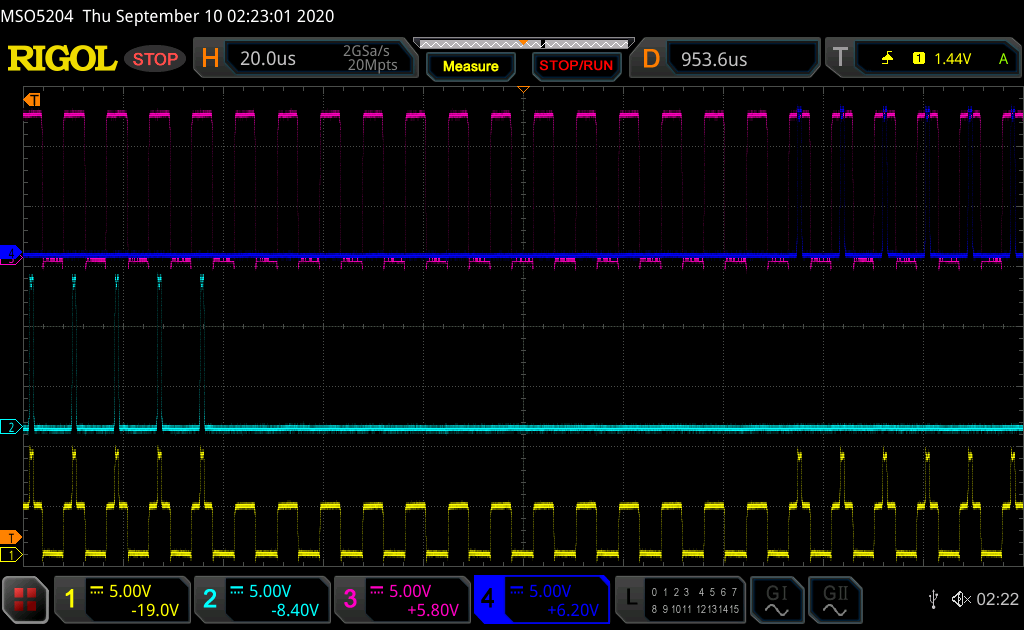The height and width of the screenshot is (630, 1024).
Task: Toggle channel 3 magenta label
Action: point(350,599)
